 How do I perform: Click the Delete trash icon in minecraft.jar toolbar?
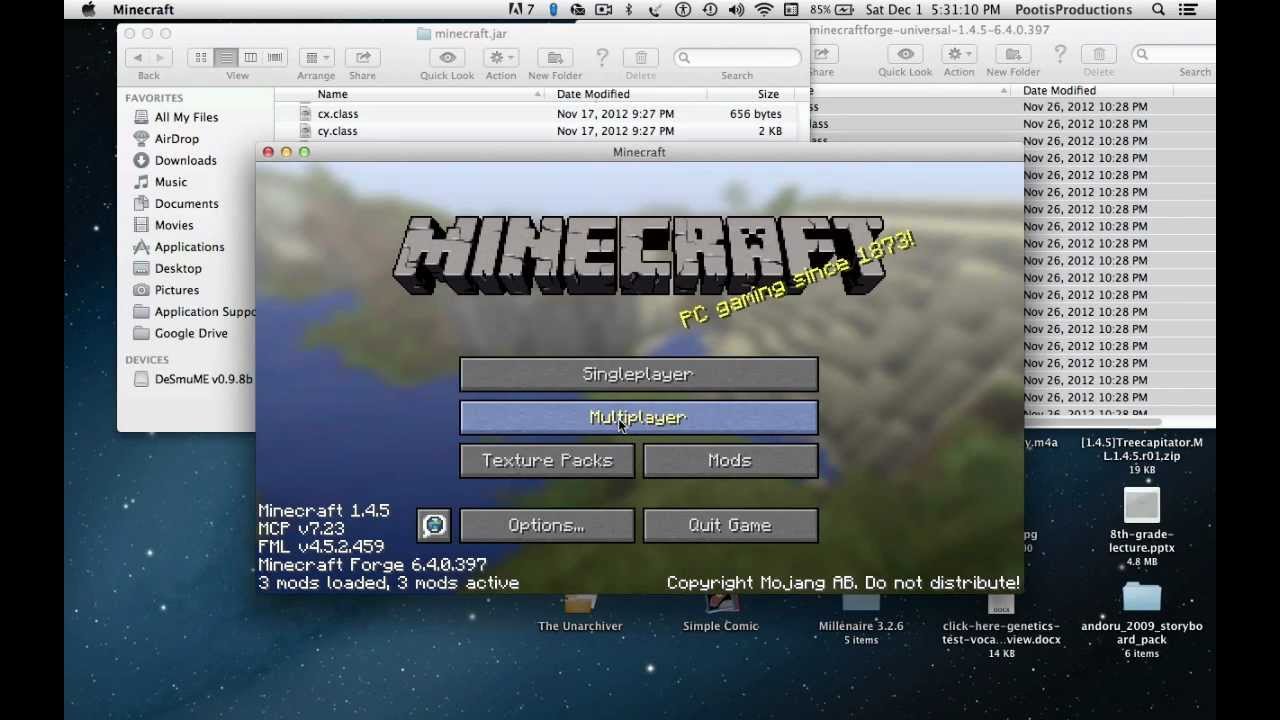[x=641, y=58]
